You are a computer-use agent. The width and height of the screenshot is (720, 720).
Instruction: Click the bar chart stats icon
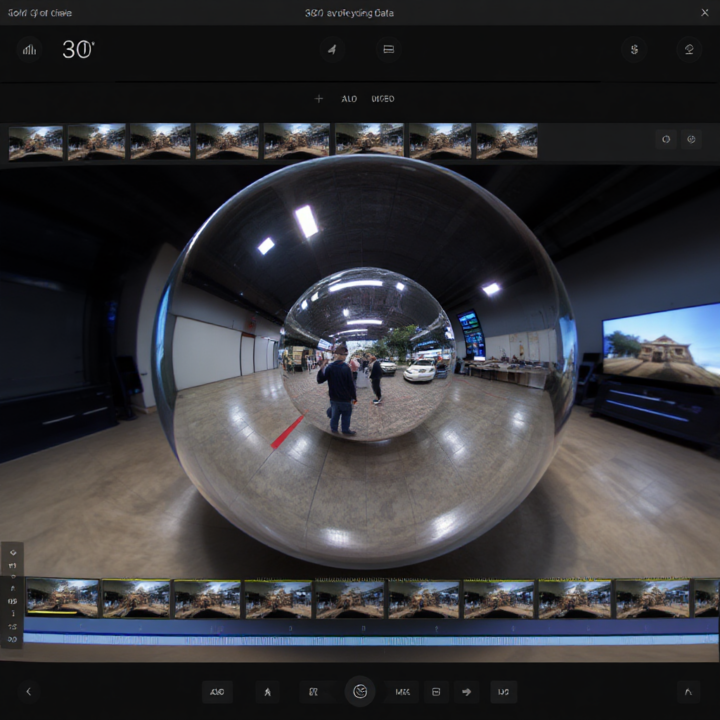coord(30,49)
